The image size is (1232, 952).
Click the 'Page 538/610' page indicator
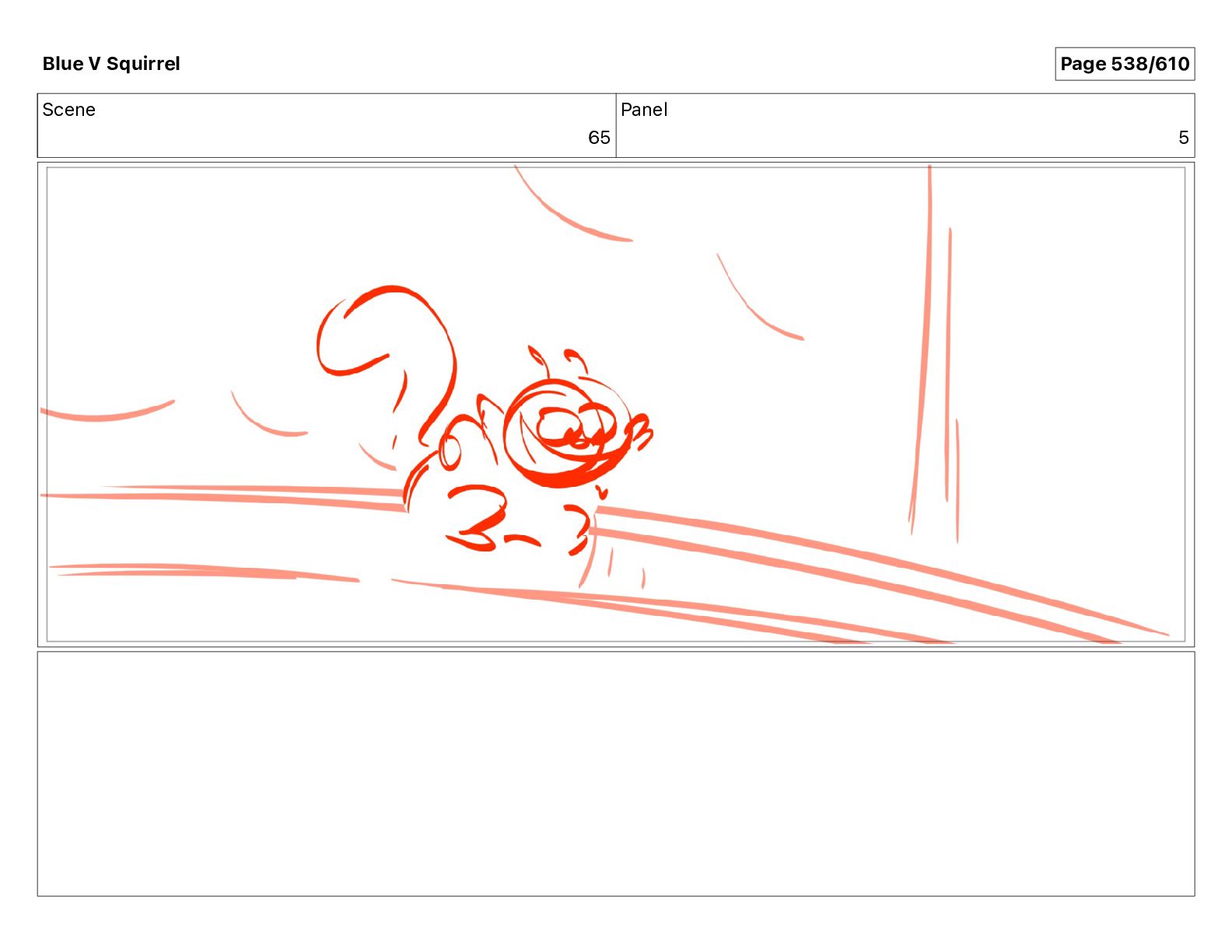[1125, 64]
